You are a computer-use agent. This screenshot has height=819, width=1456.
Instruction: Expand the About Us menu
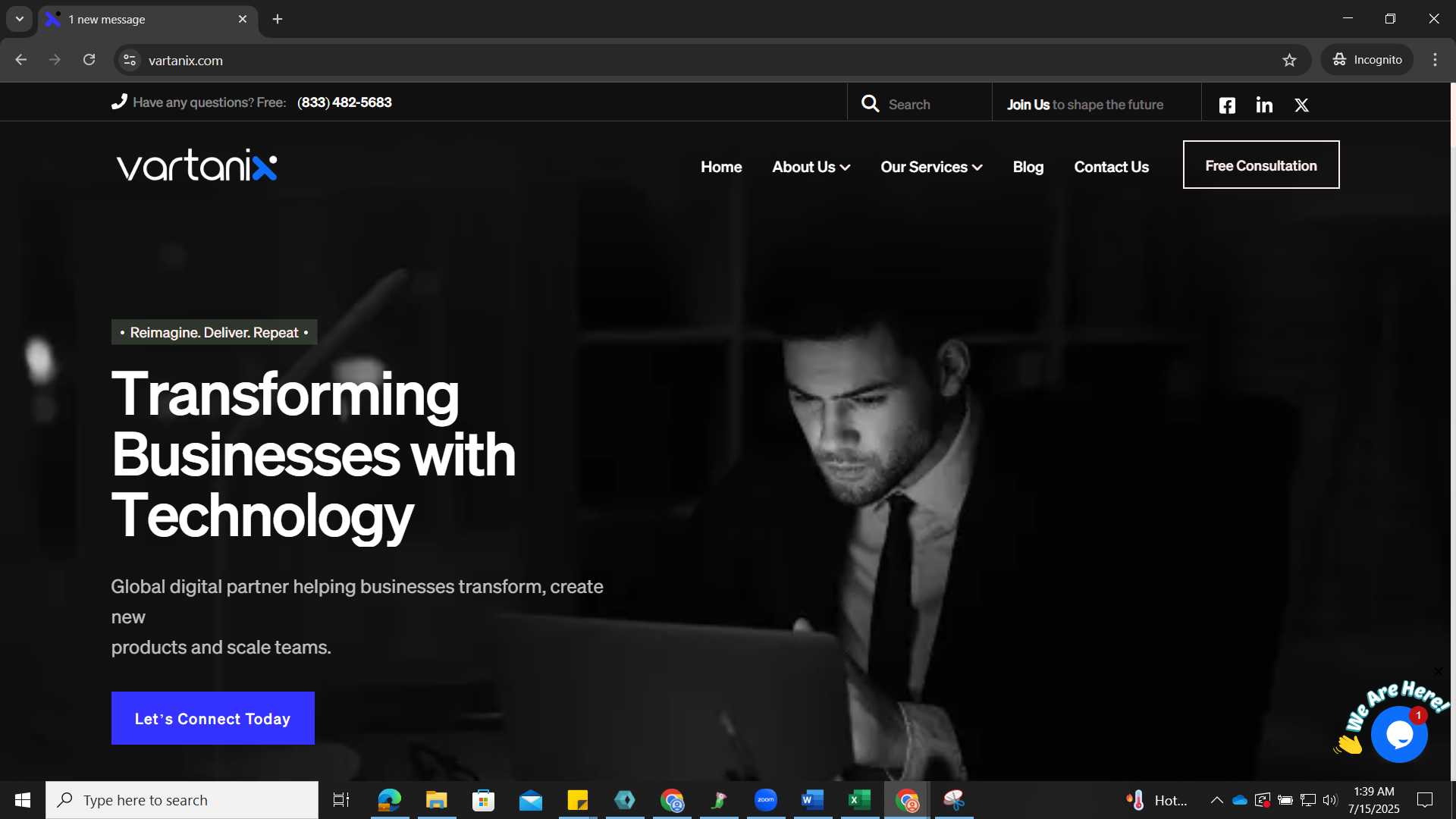[811, 167]
